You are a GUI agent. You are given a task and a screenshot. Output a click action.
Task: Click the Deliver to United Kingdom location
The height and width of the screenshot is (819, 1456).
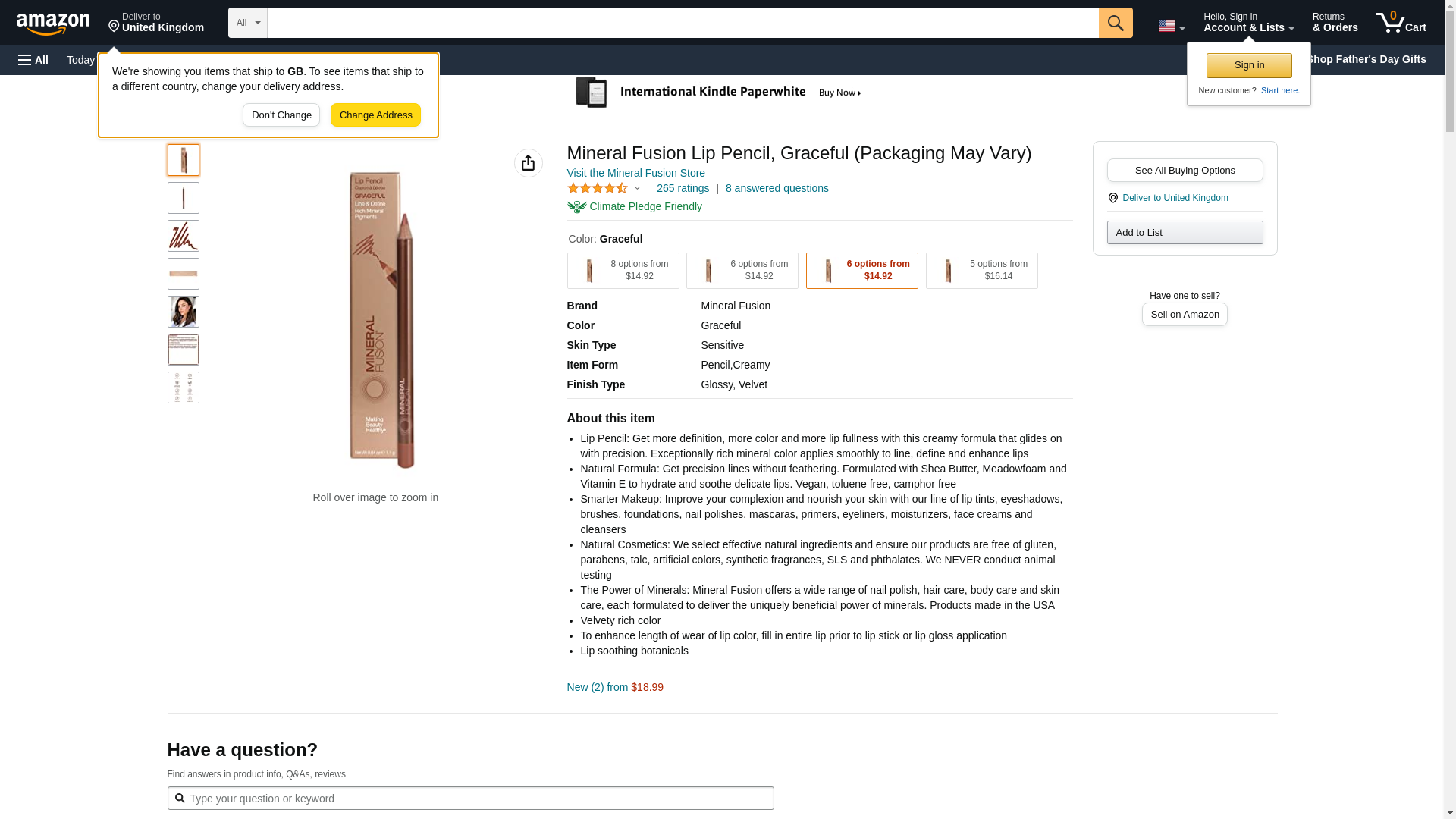pyautogui.click(x=156, y=23)
